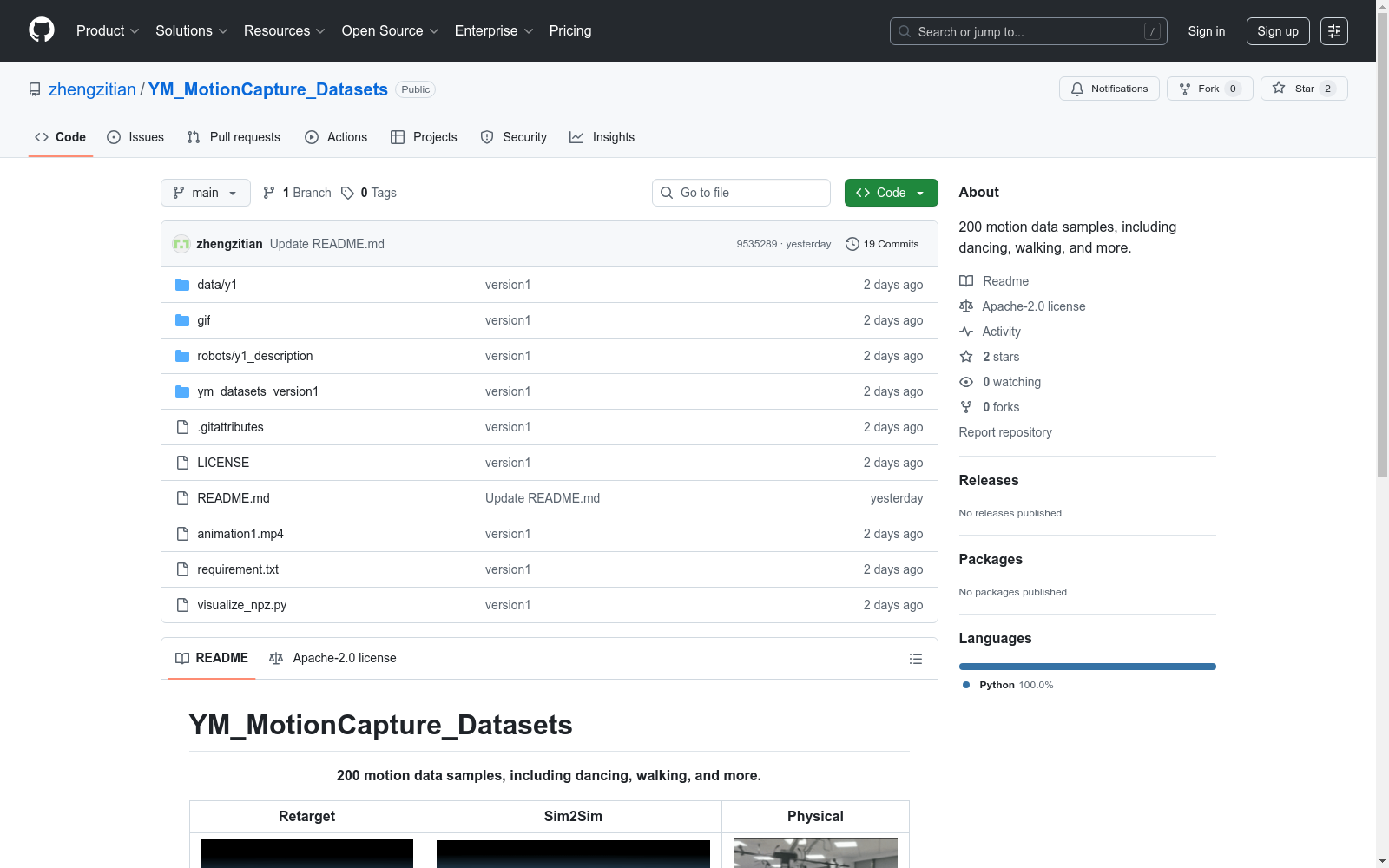Click the README.md file icon
This screenshot has height=868, width=1389.
pos(182,498)
